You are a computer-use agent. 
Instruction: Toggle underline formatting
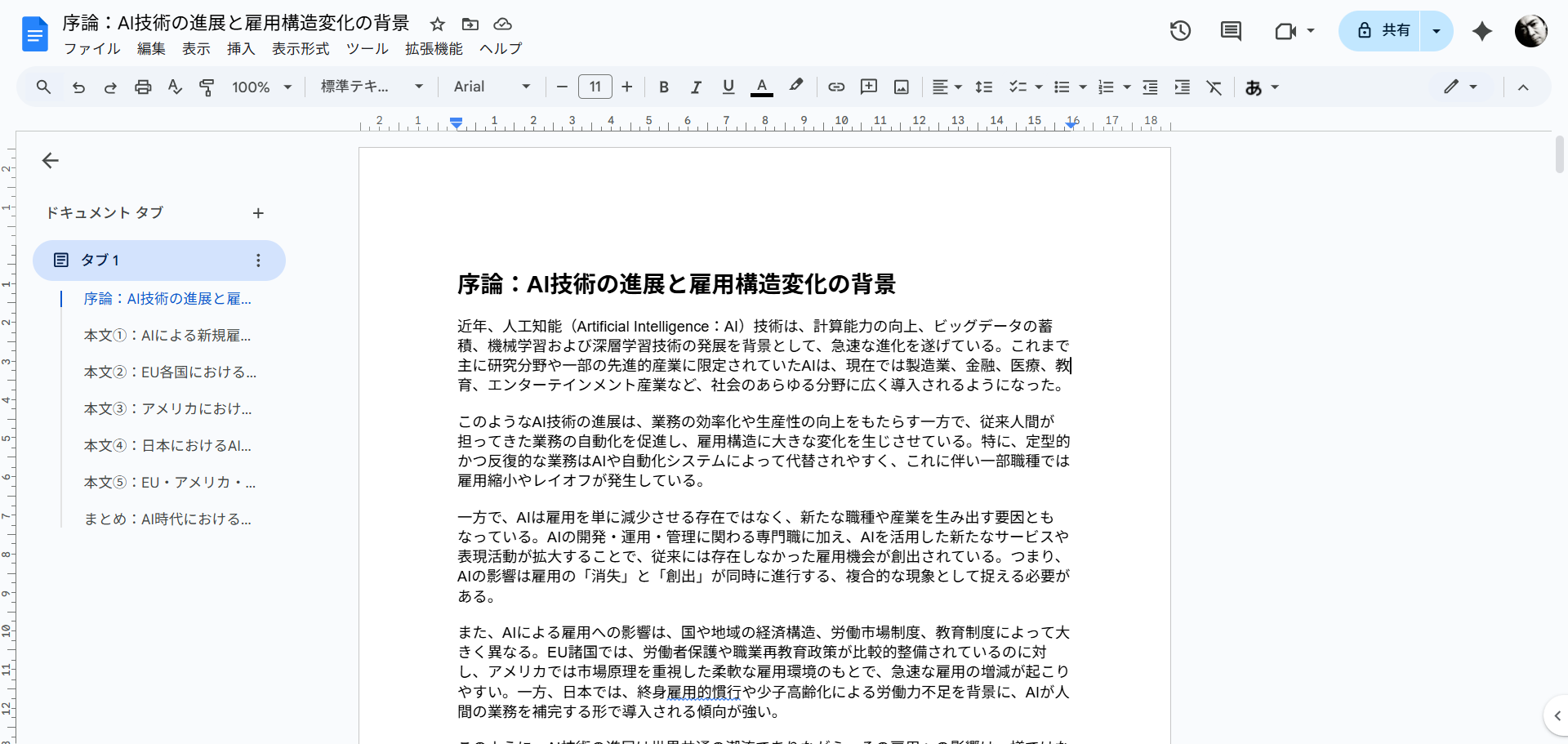coord(728,87)
